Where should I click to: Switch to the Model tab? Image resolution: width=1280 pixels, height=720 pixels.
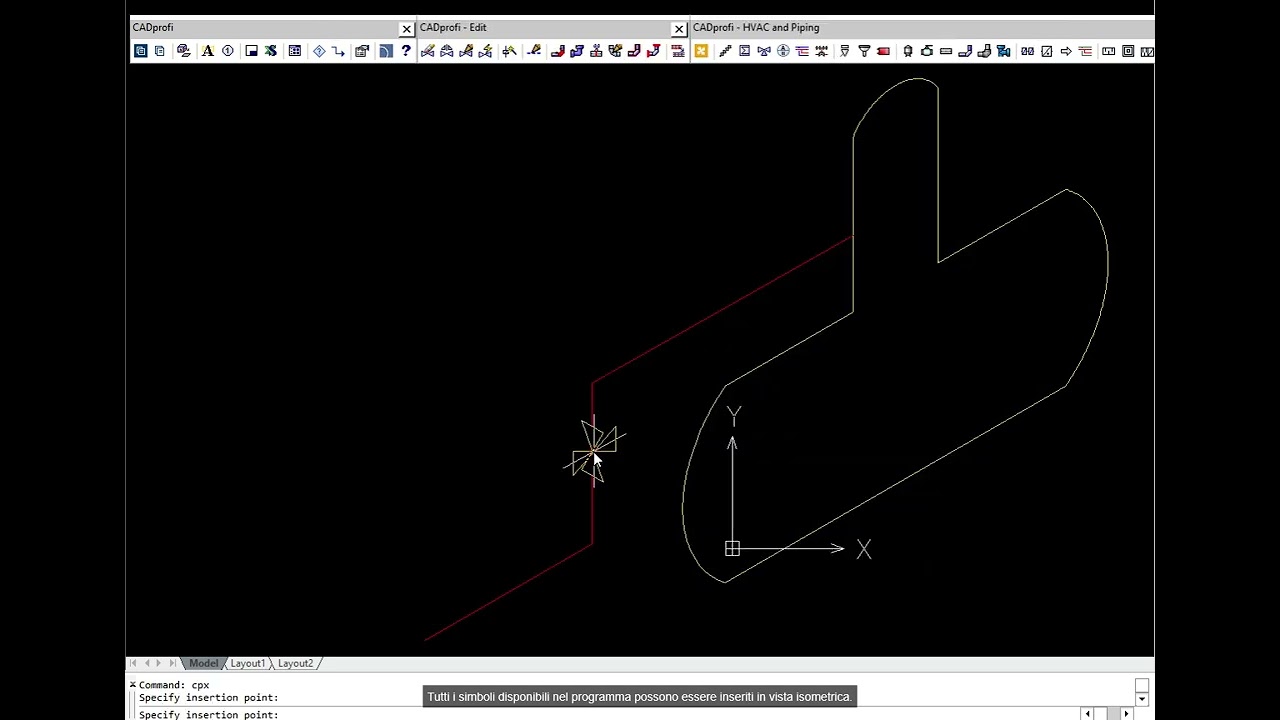[x=203, y=663]
